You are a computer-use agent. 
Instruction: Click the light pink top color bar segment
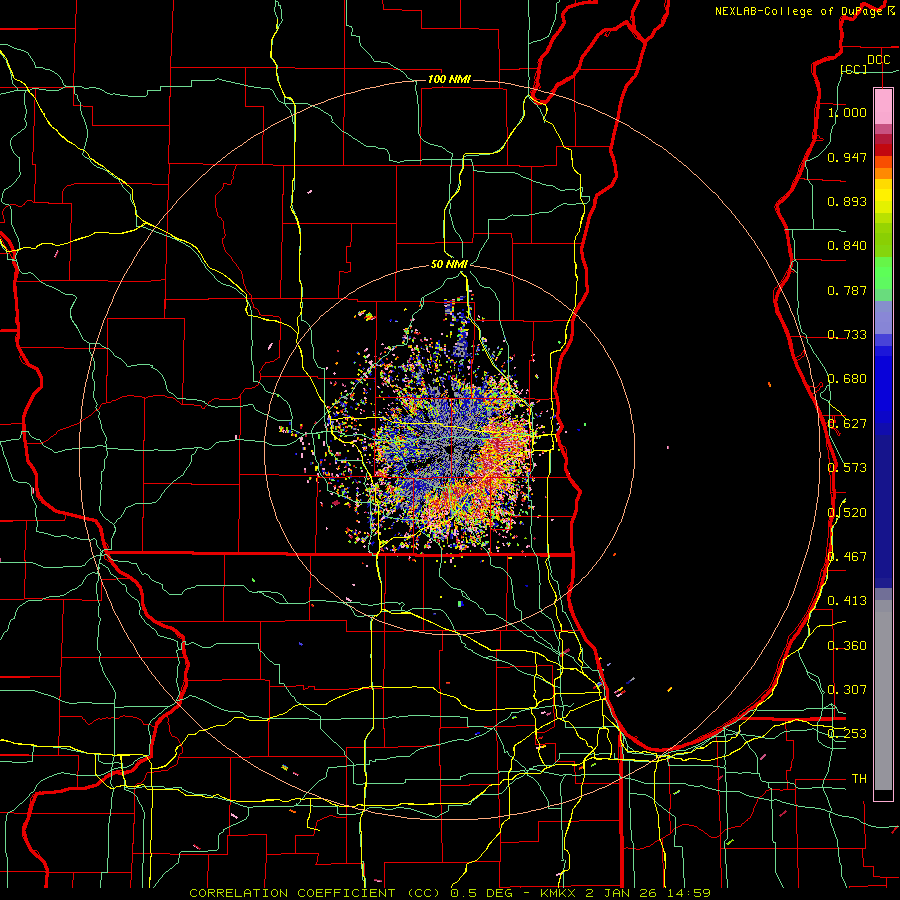point(883,106)
